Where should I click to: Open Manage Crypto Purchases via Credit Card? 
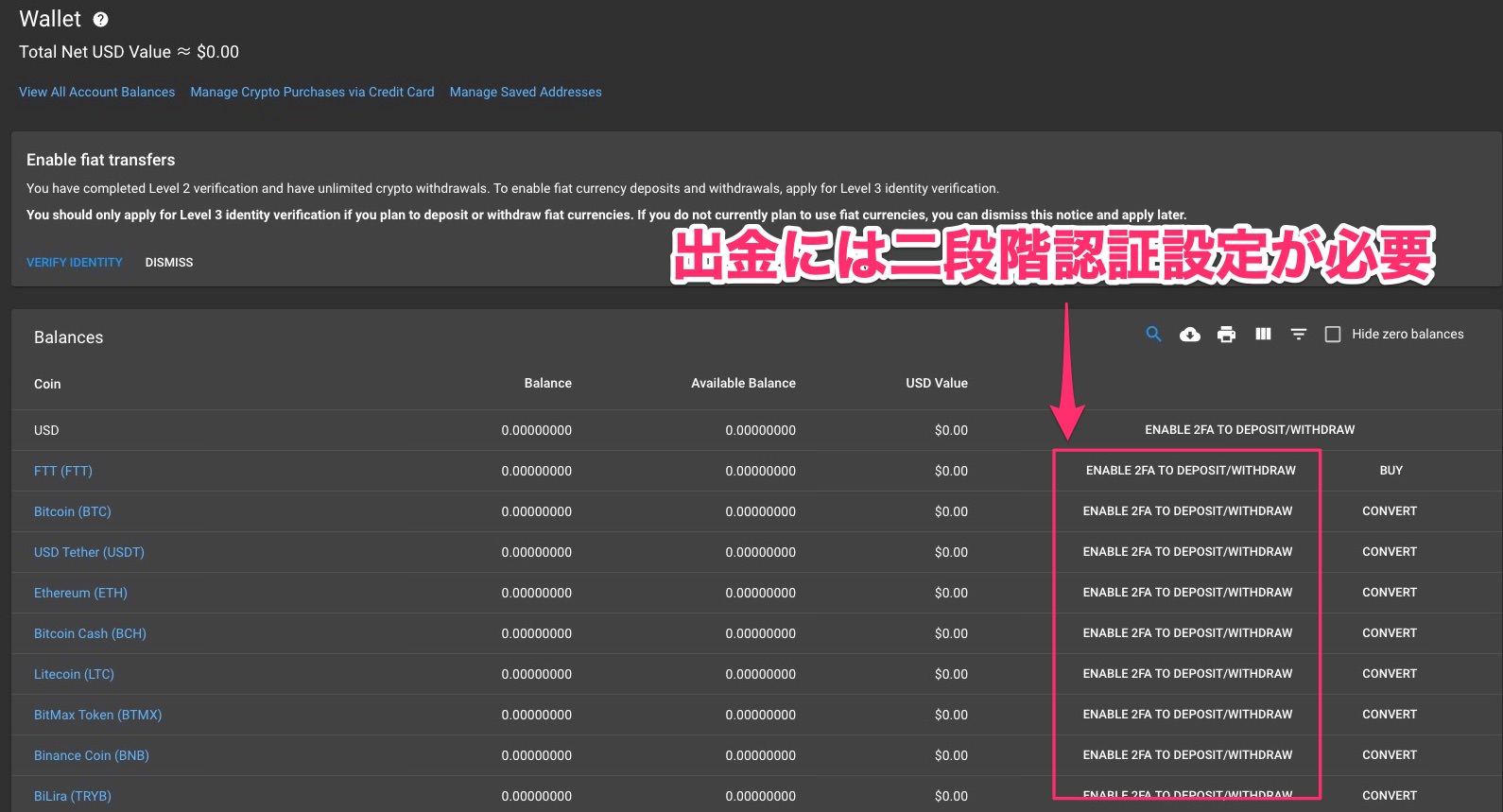pyautogui.click(x=312, y=92)
